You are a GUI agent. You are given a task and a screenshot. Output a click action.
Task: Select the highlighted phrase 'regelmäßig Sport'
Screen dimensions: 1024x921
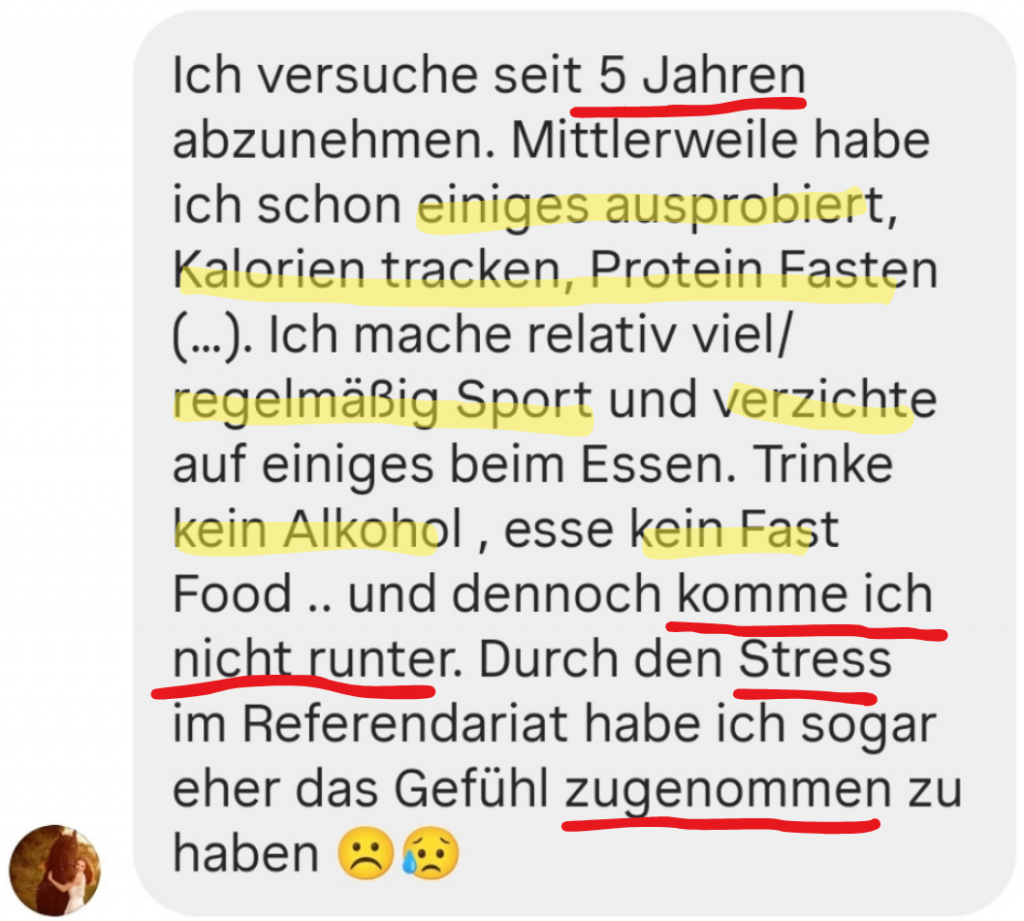[383, 401]
